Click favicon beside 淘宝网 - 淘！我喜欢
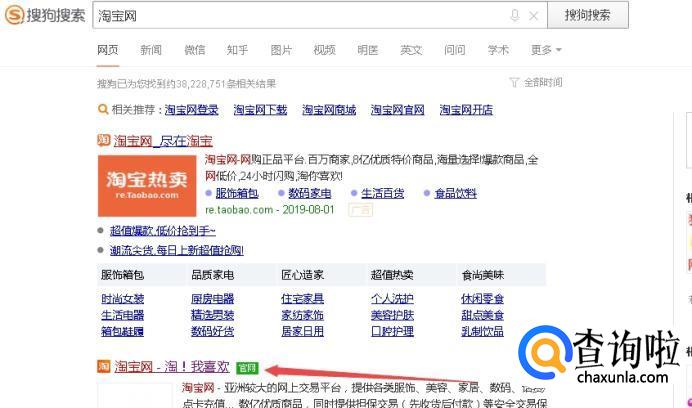692x408 pixels. tap(104, 366)
